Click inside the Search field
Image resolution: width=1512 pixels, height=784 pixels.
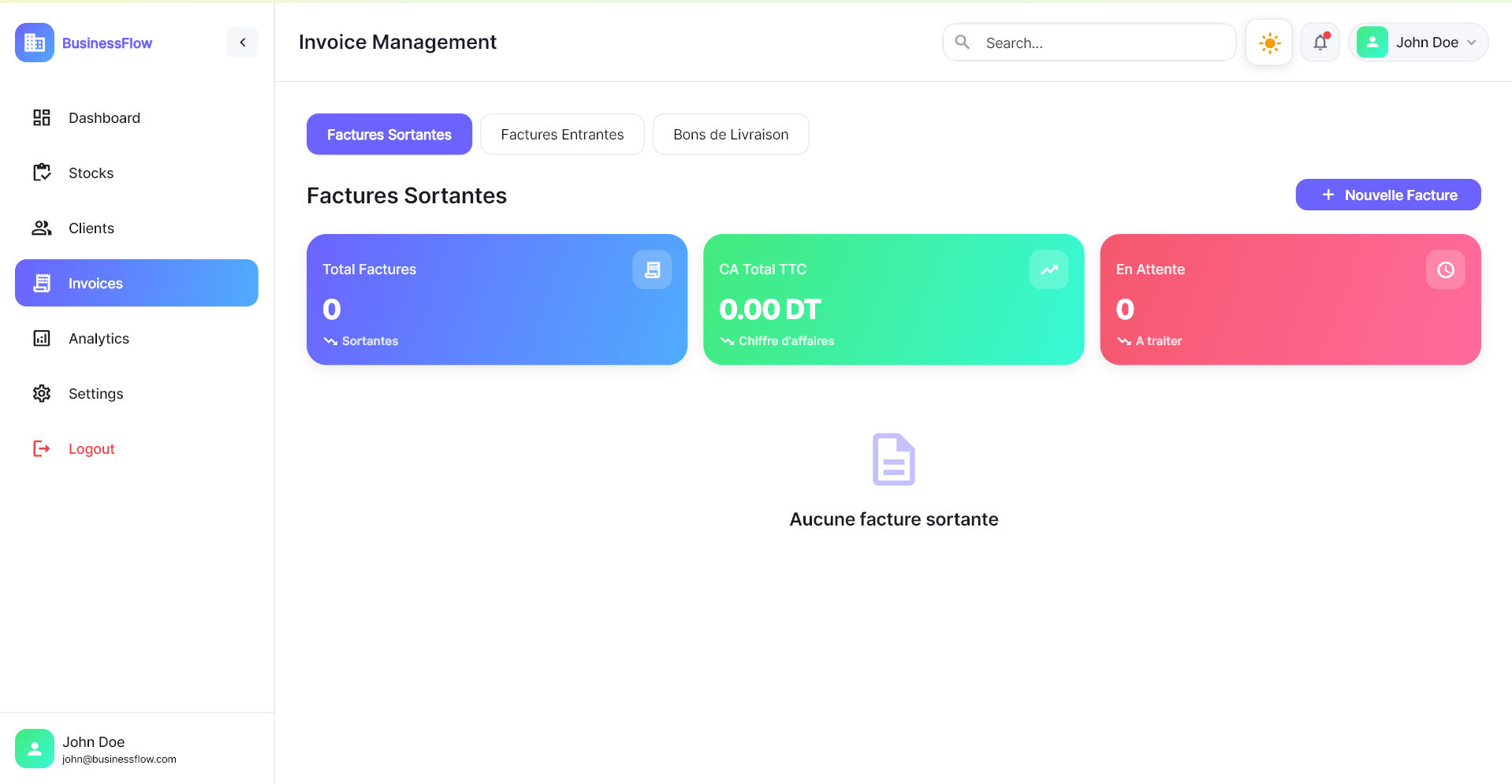1088,42
